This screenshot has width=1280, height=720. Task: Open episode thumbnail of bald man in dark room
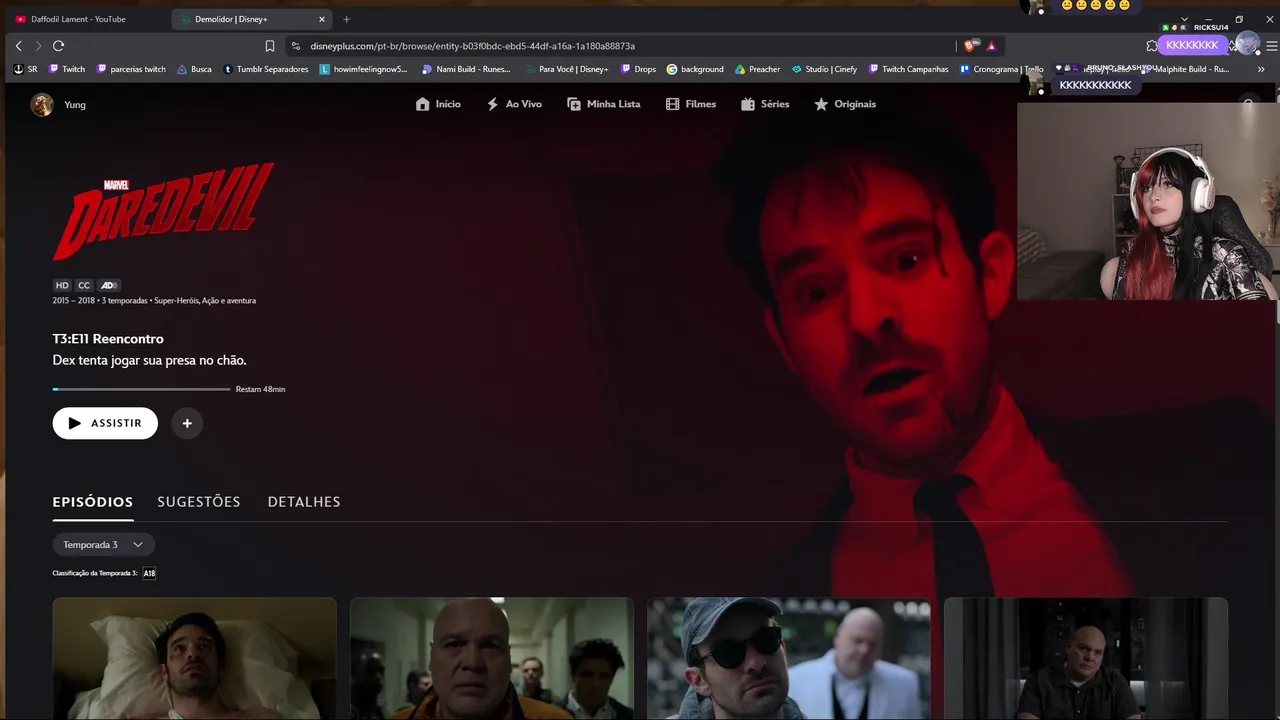(x=1086, y=658)
